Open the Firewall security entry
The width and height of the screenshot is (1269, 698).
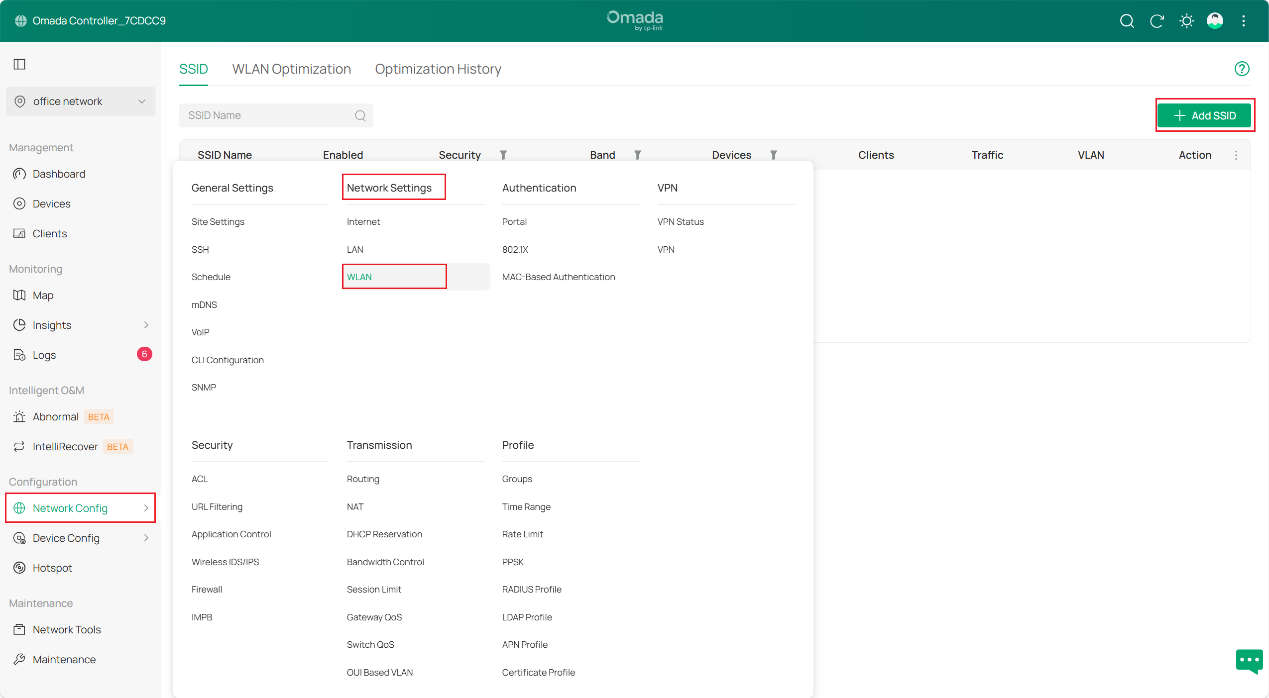tap(207, 590)
